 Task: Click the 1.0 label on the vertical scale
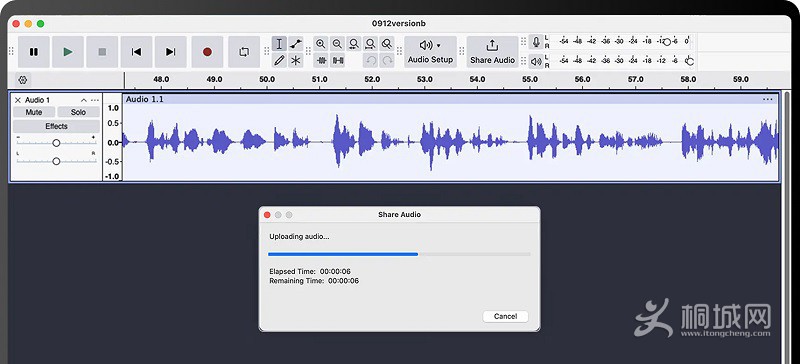(x=113, y=108)
